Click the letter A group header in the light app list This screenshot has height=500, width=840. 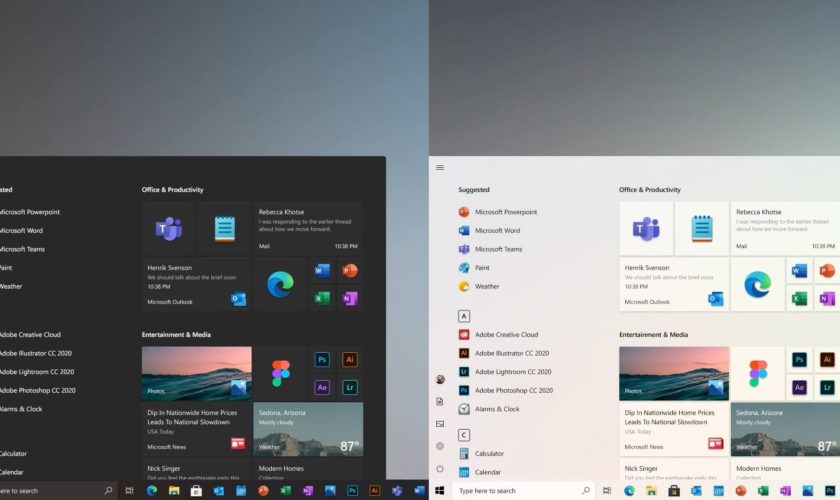click(x=464, y=316)
